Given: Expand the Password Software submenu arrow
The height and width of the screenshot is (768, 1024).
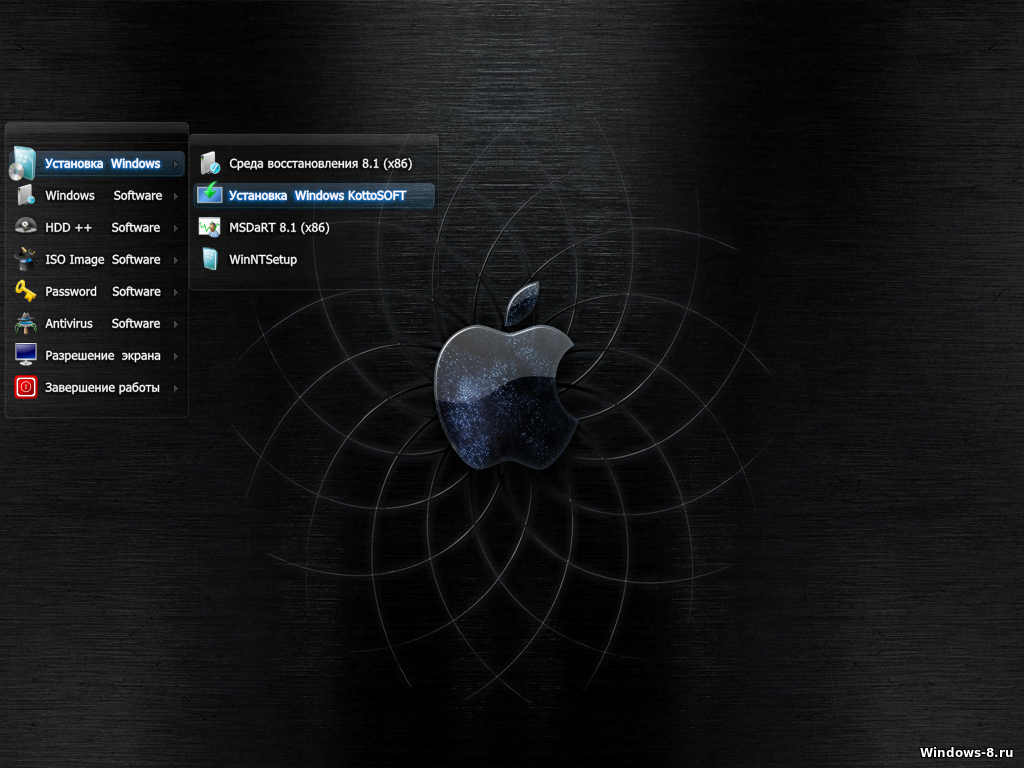Looking at the screenshot, I should 176,292.
